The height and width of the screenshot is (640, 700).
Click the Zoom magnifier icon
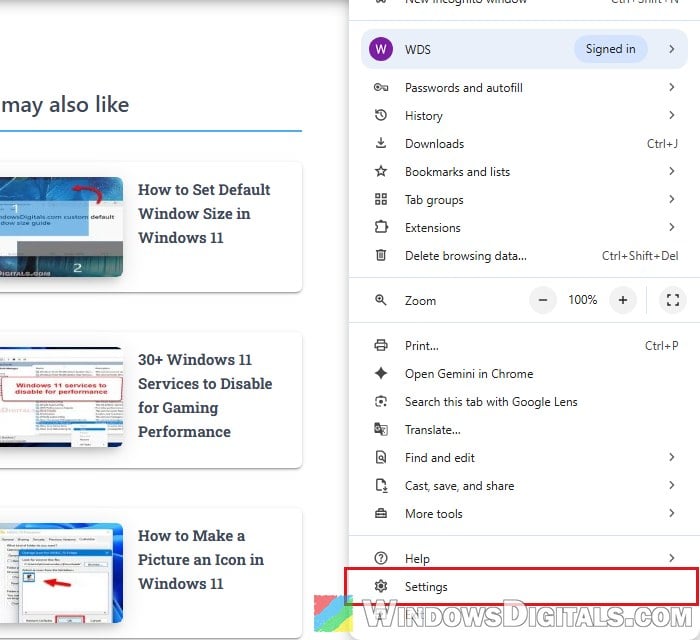[381, 300]
